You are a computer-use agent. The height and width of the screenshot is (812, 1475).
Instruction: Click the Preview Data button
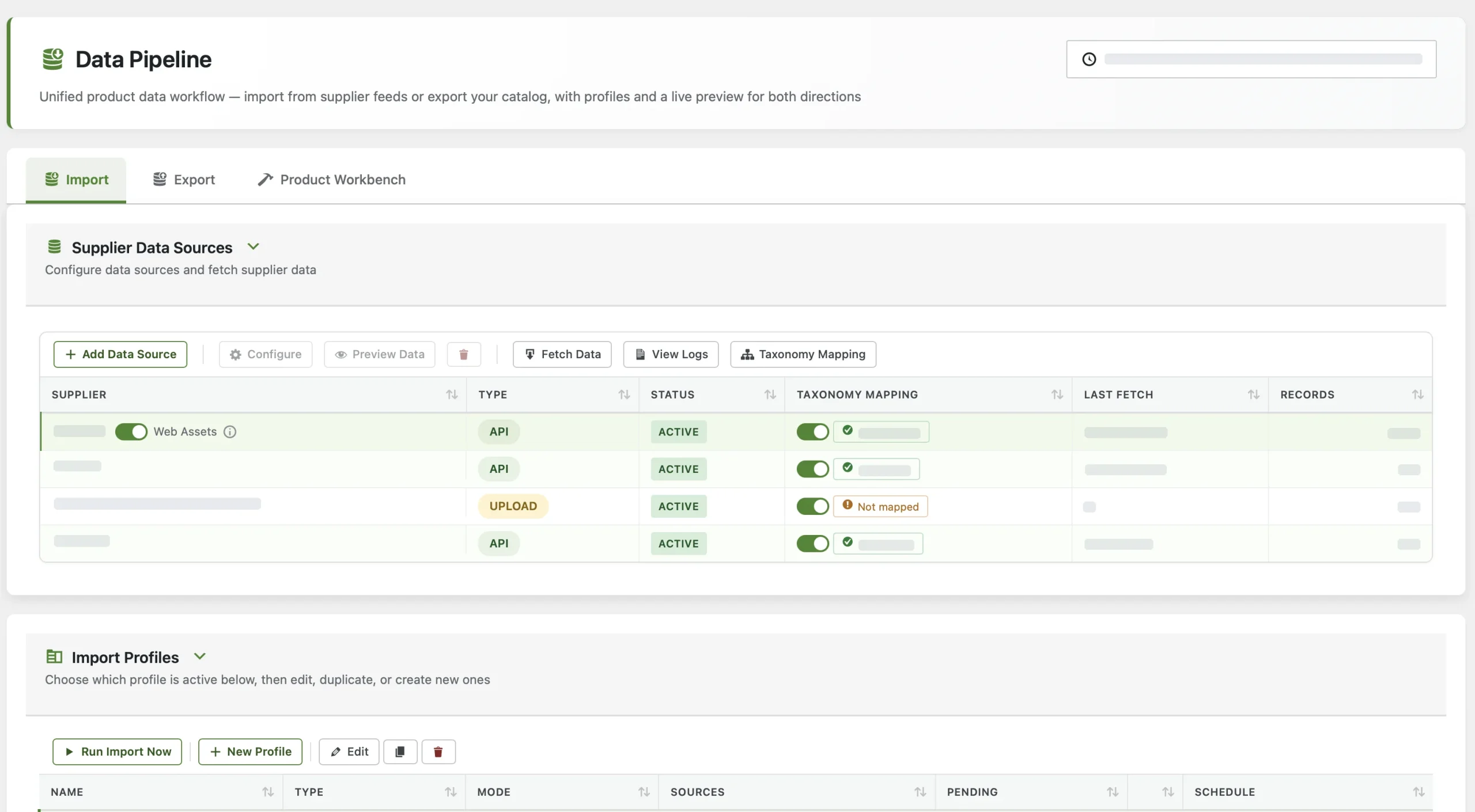[380, 354]
